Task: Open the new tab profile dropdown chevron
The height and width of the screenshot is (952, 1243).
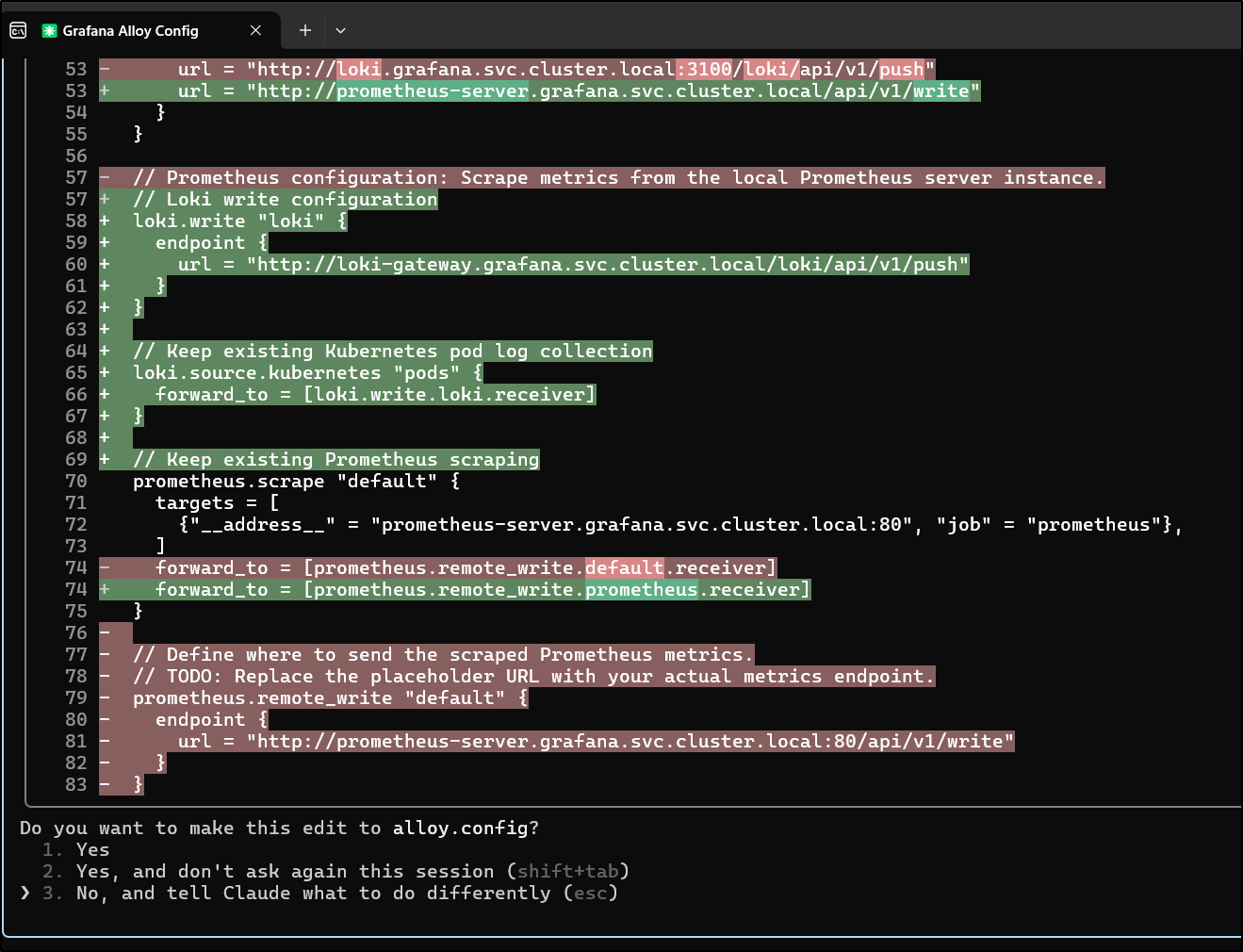Action: (x=340, y=30)
